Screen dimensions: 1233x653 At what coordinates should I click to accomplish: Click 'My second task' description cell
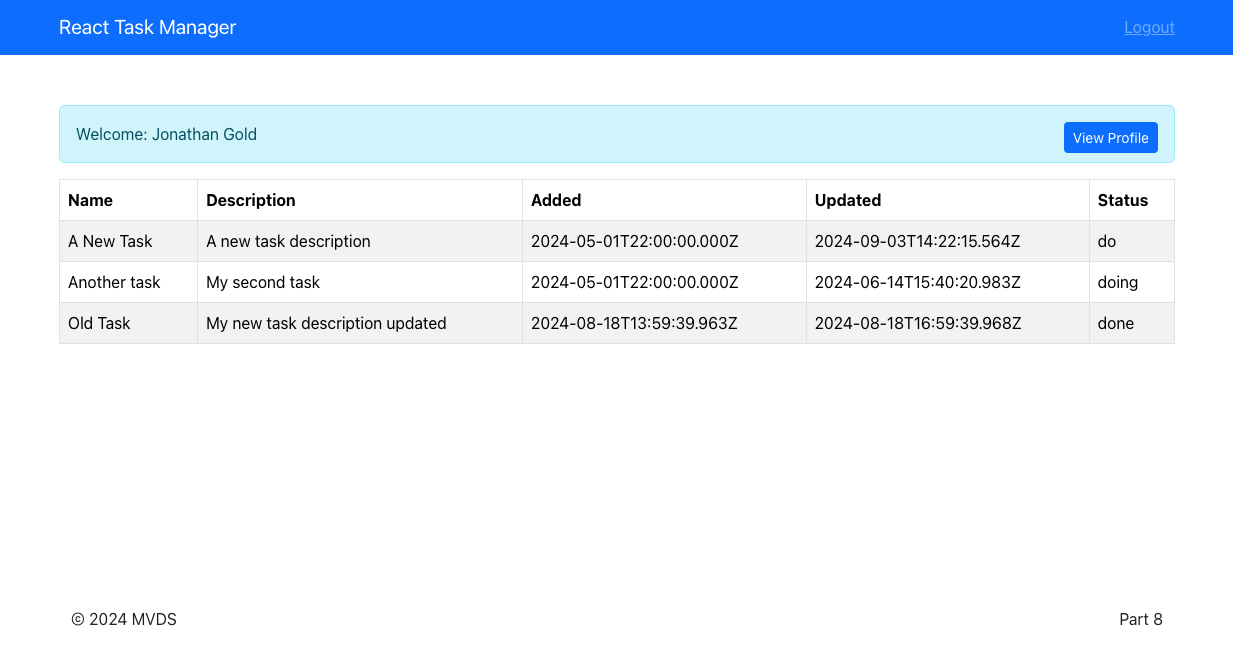pos(360,282)
